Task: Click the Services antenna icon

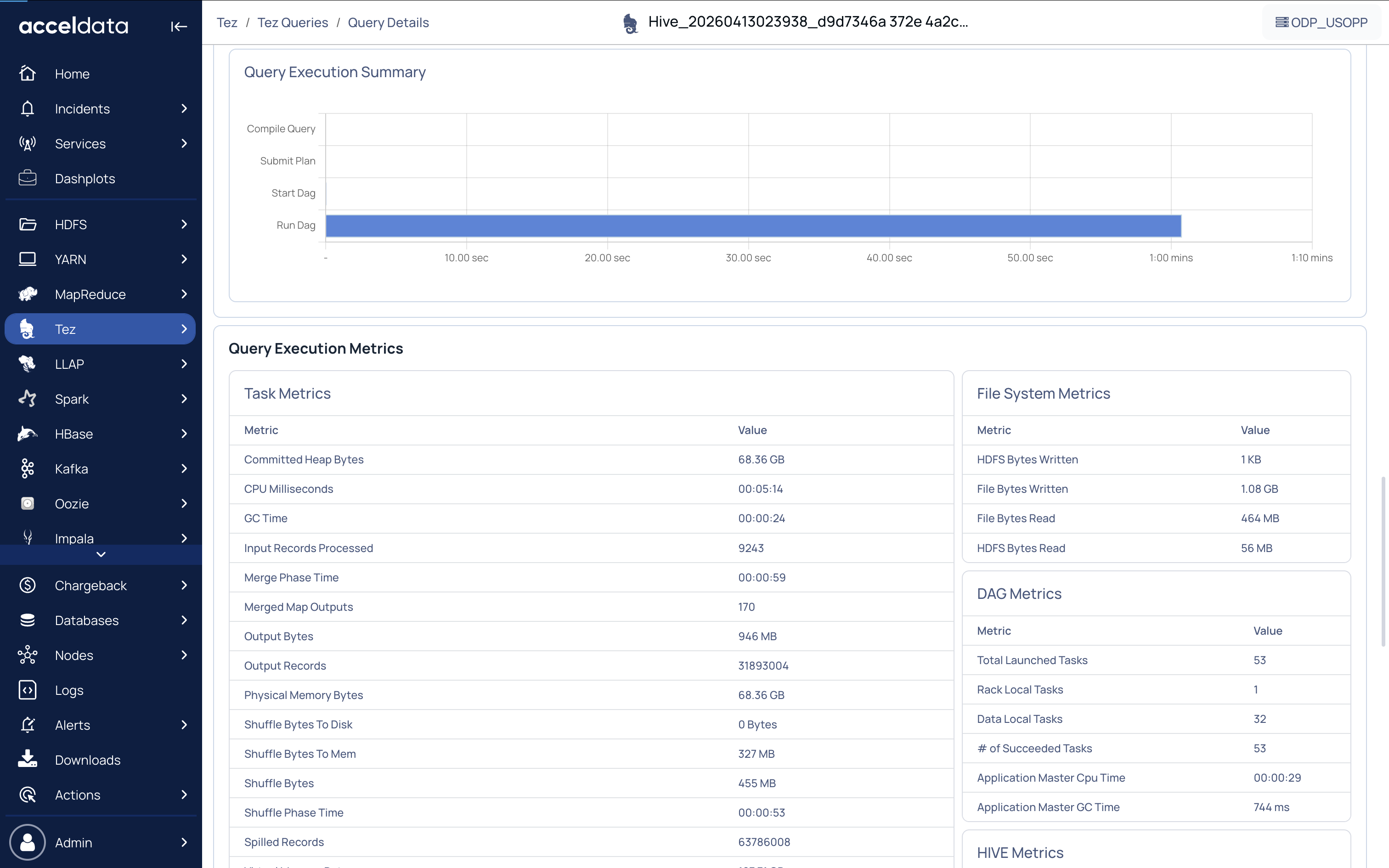Action: pyautogui.click(x=28, y=143)
